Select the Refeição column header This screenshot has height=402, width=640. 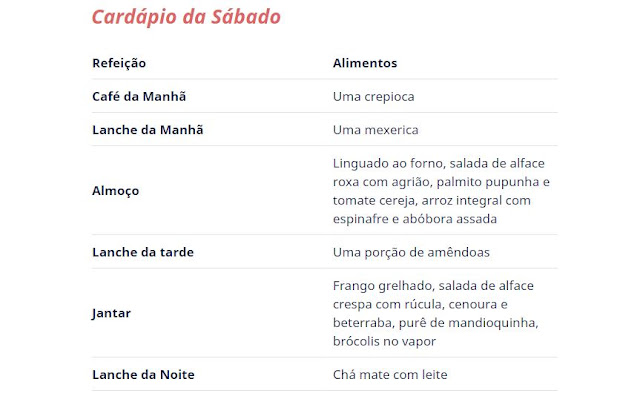click(x=119, y=63)
